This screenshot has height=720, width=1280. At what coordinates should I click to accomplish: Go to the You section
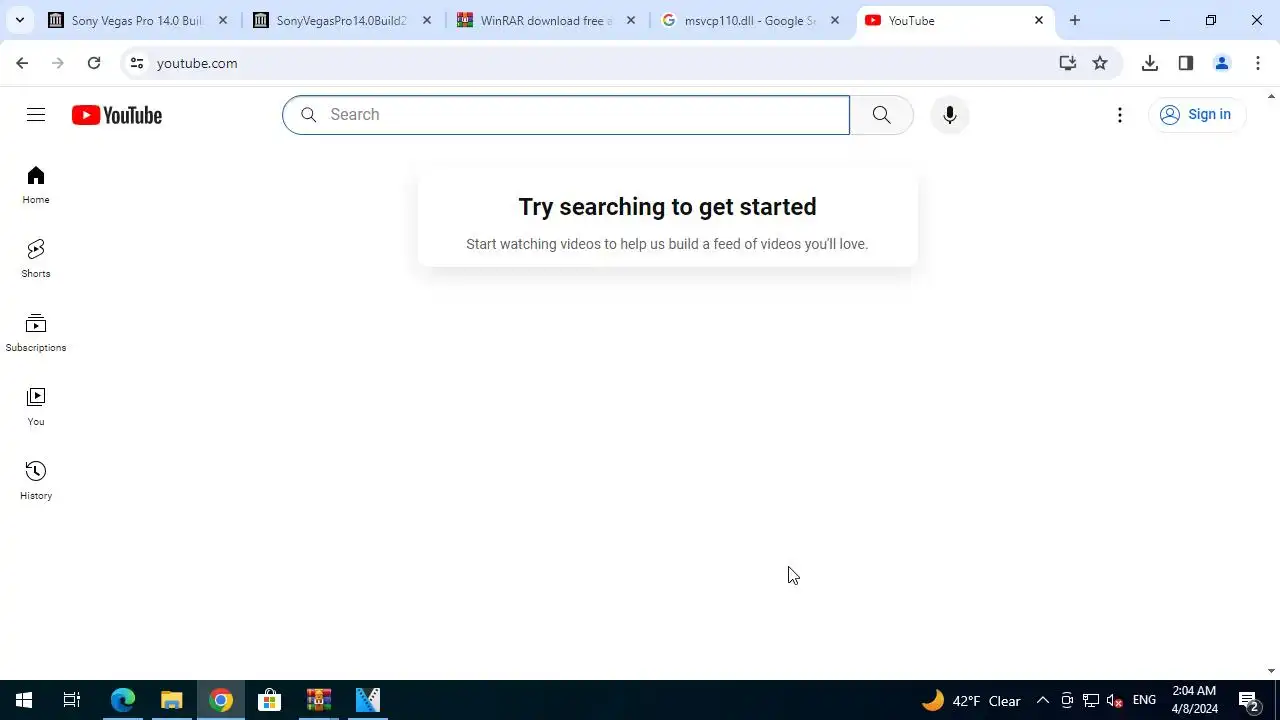click(x=36, y=407)
